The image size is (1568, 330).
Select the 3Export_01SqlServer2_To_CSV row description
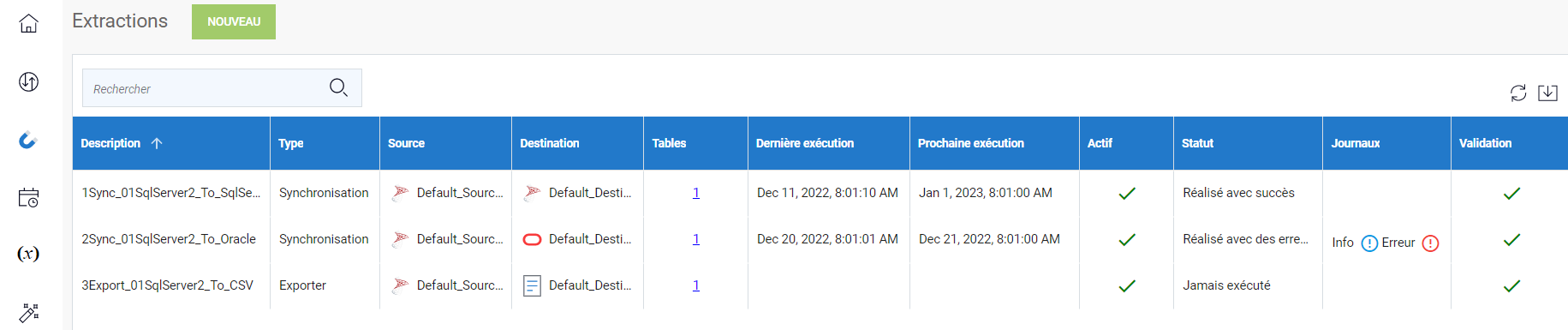click(168, 285)
